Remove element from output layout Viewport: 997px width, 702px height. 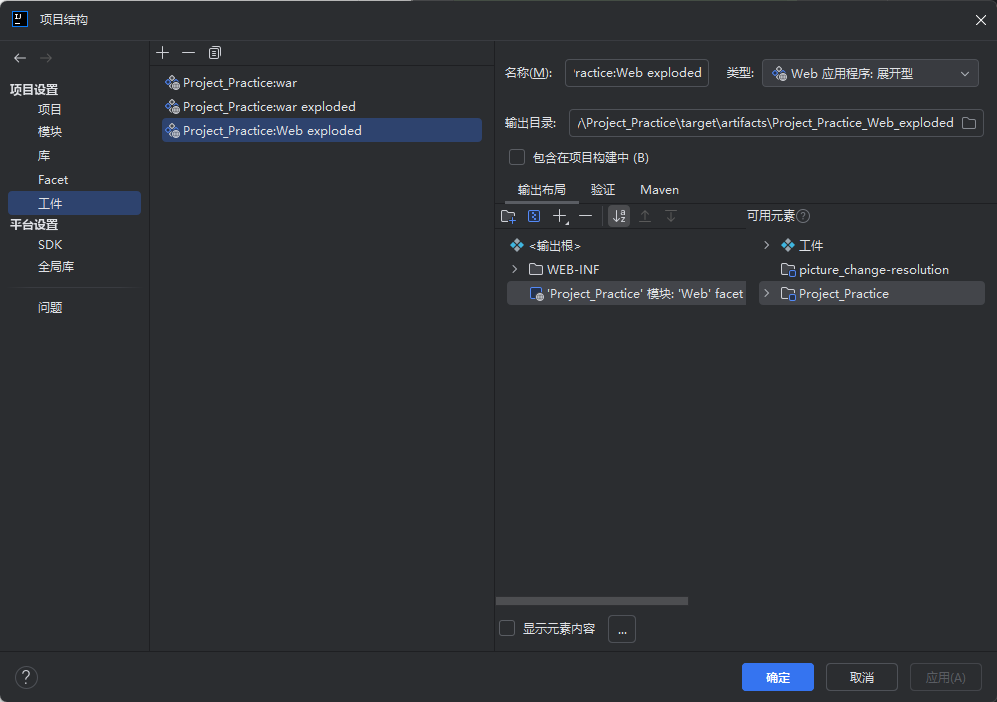(x=586, y=216)
